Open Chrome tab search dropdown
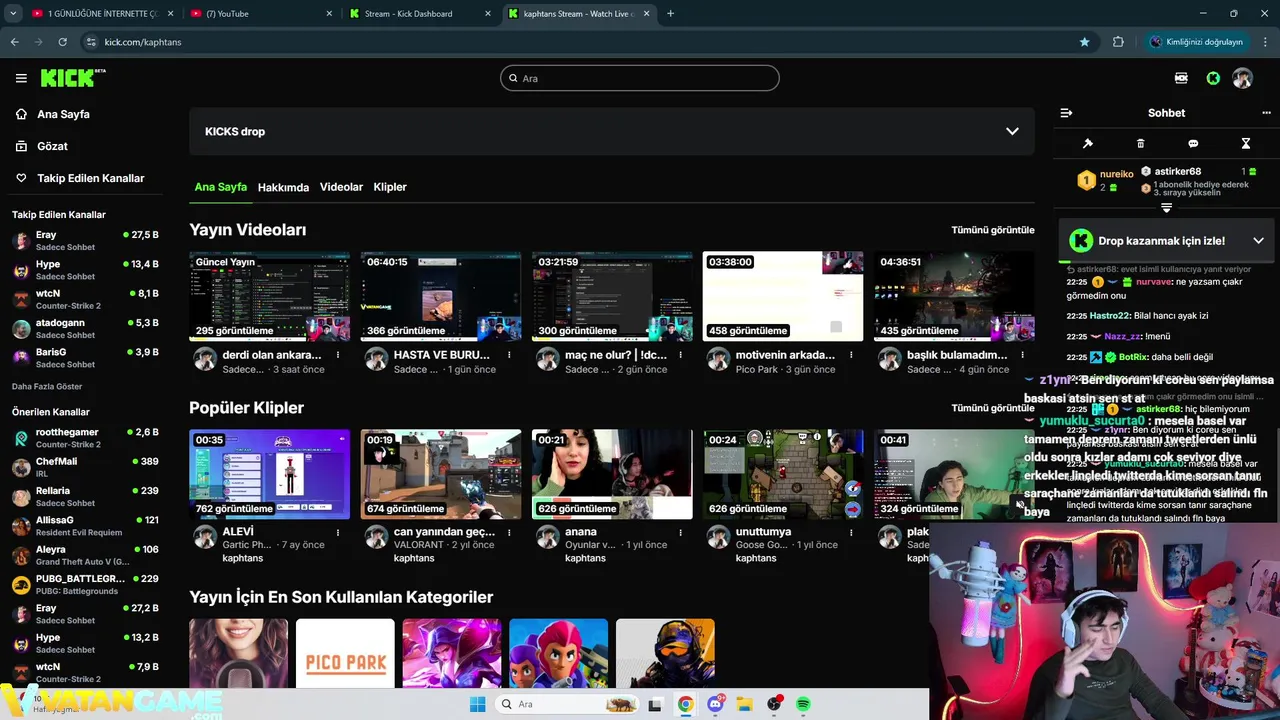The height and width of the screenshot is (720, 1280). 12,14
